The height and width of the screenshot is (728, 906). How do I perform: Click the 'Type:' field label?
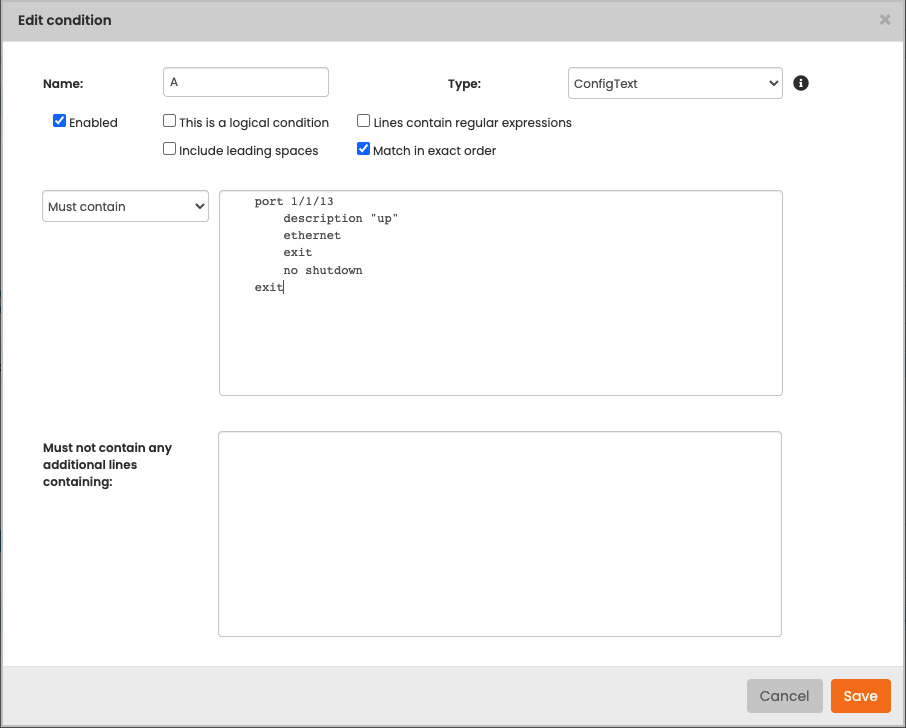click(x=464, y=84)
